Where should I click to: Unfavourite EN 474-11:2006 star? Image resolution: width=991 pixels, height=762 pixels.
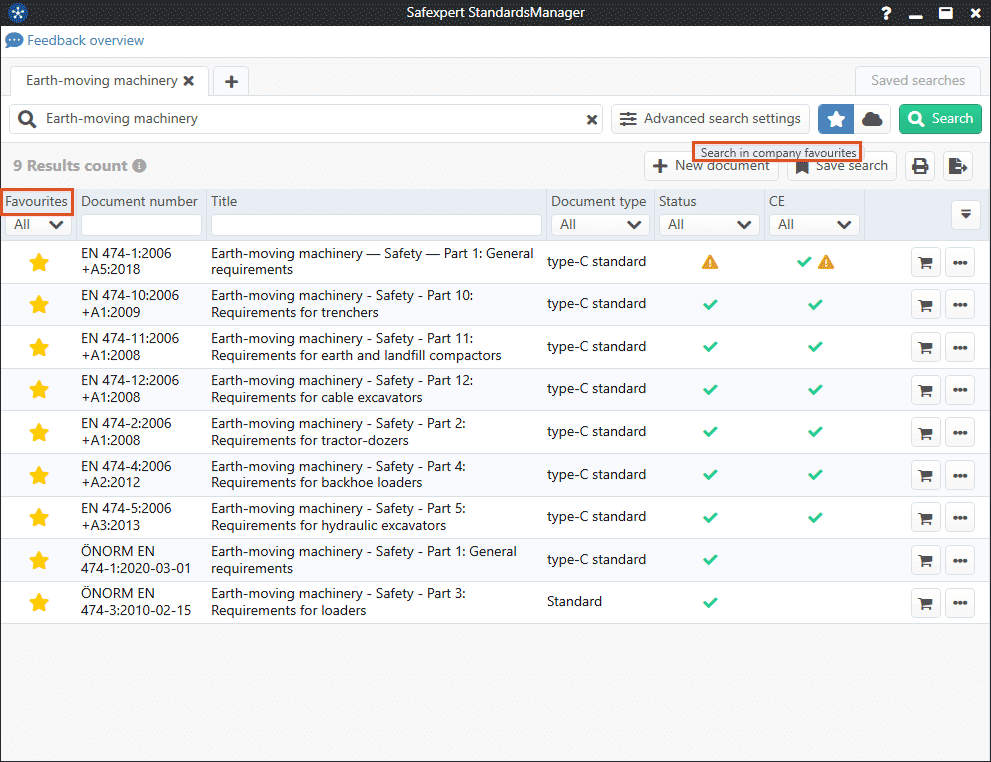pos(39,347)
